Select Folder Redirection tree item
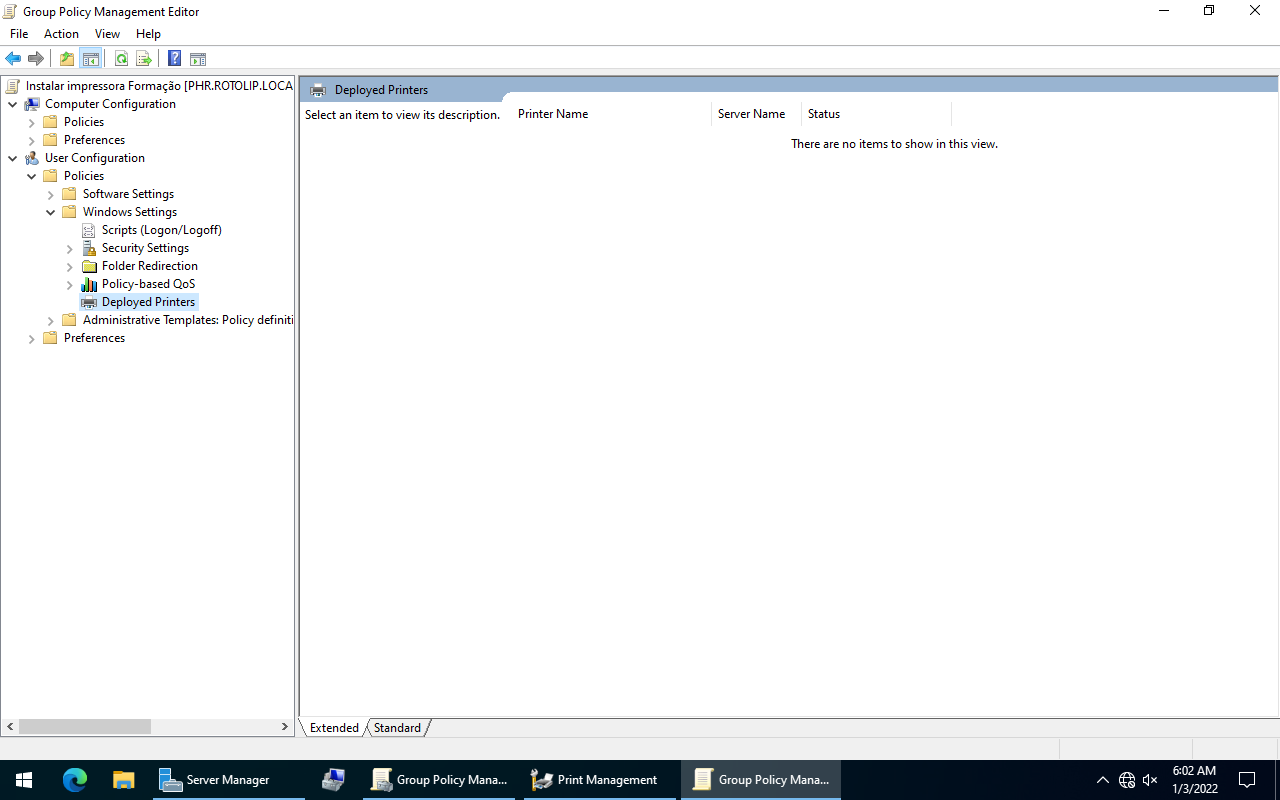Image resolution: width=1280 pixels, height=800 pixels. (x=149, y=266)
